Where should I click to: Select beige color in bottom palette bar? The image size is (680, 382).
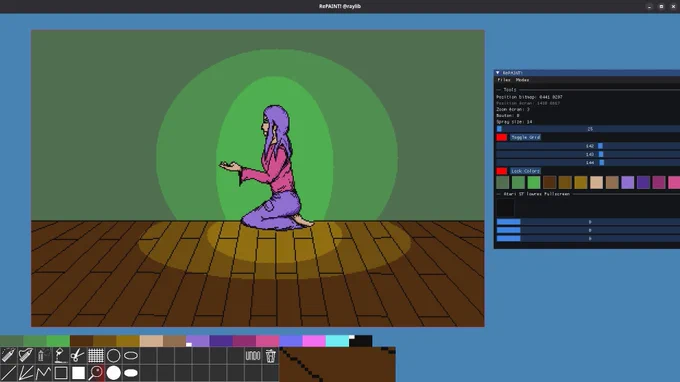click(151, 341)
